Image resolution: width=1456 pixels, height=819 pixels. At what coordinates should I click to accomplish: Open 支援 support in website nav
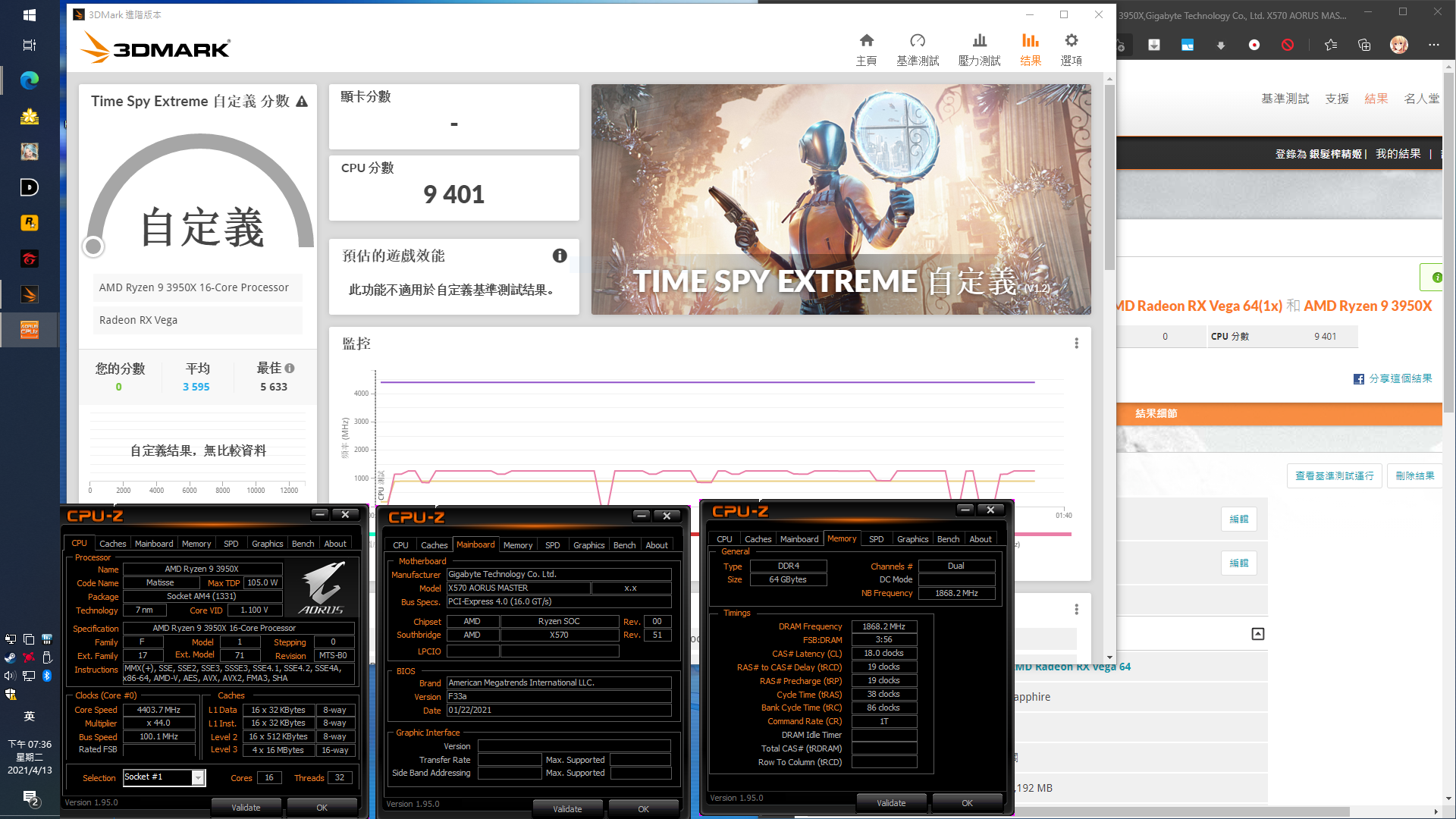(1337, 99)
